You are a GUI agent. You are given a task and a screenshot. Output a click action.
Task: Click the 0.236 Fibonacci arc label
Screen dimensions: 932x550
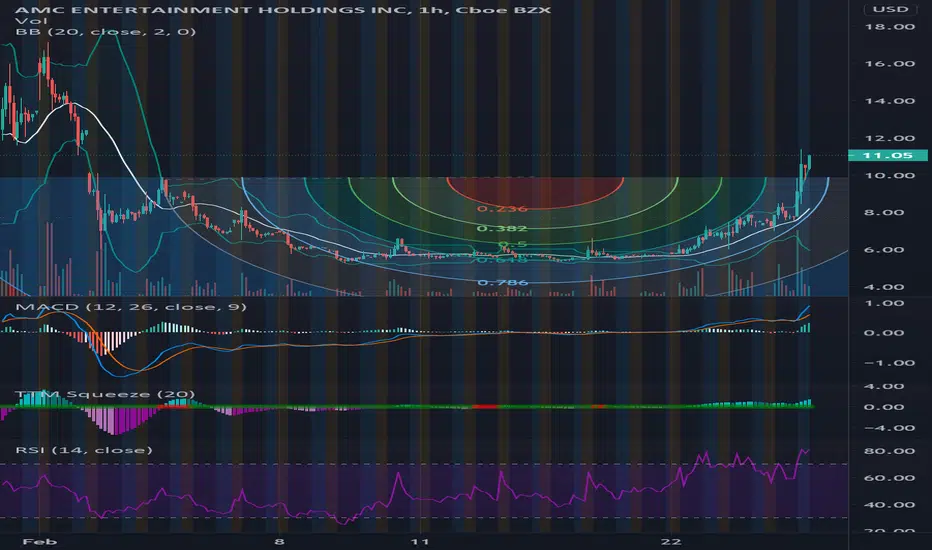click(502, 209)
